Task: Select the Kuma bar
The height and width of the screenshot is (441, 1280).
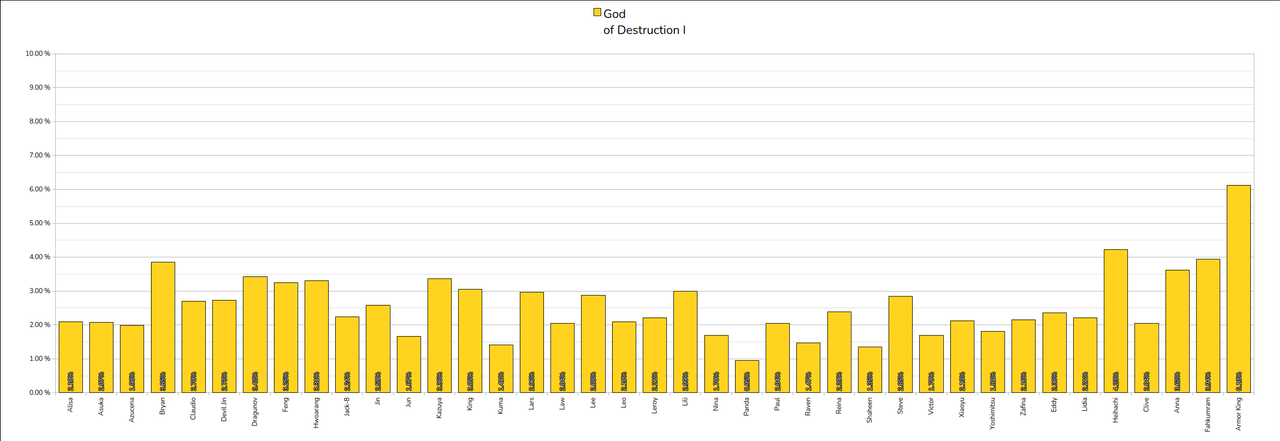Action: click(501, 369)
